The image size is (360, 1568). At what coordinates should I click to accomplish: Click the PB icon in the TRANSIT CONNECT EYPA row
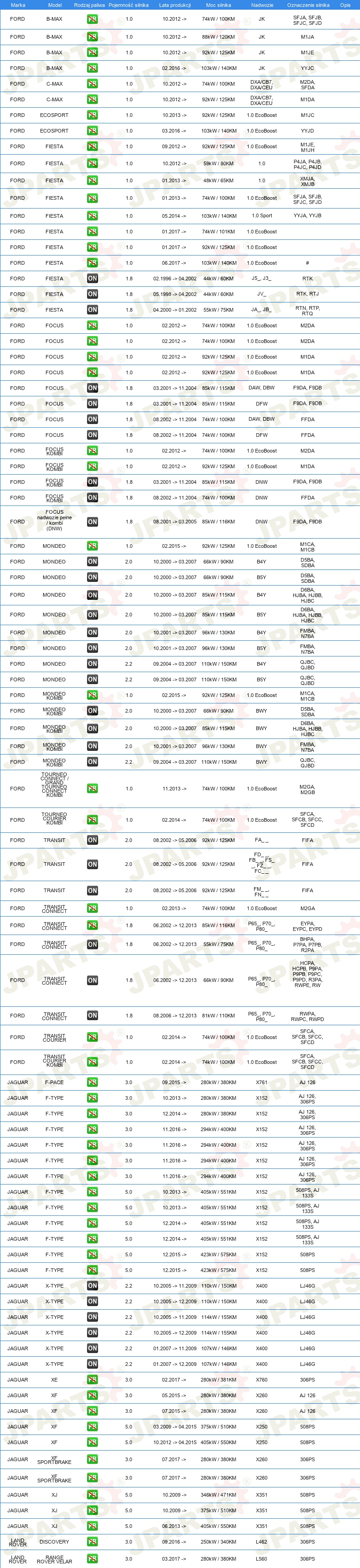tap(92, 925)
